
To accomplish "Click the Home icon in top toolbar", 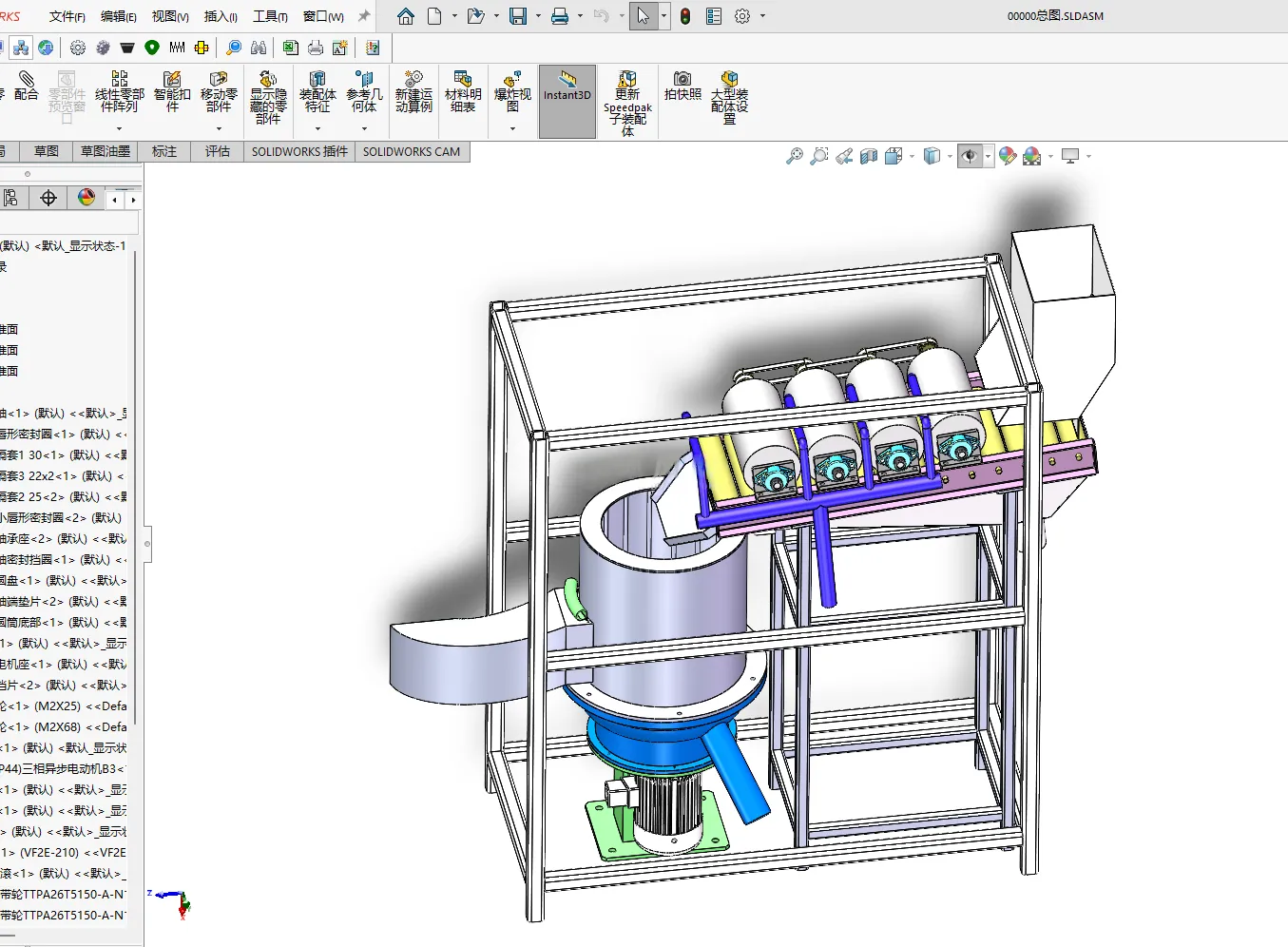I will (406, 16).
